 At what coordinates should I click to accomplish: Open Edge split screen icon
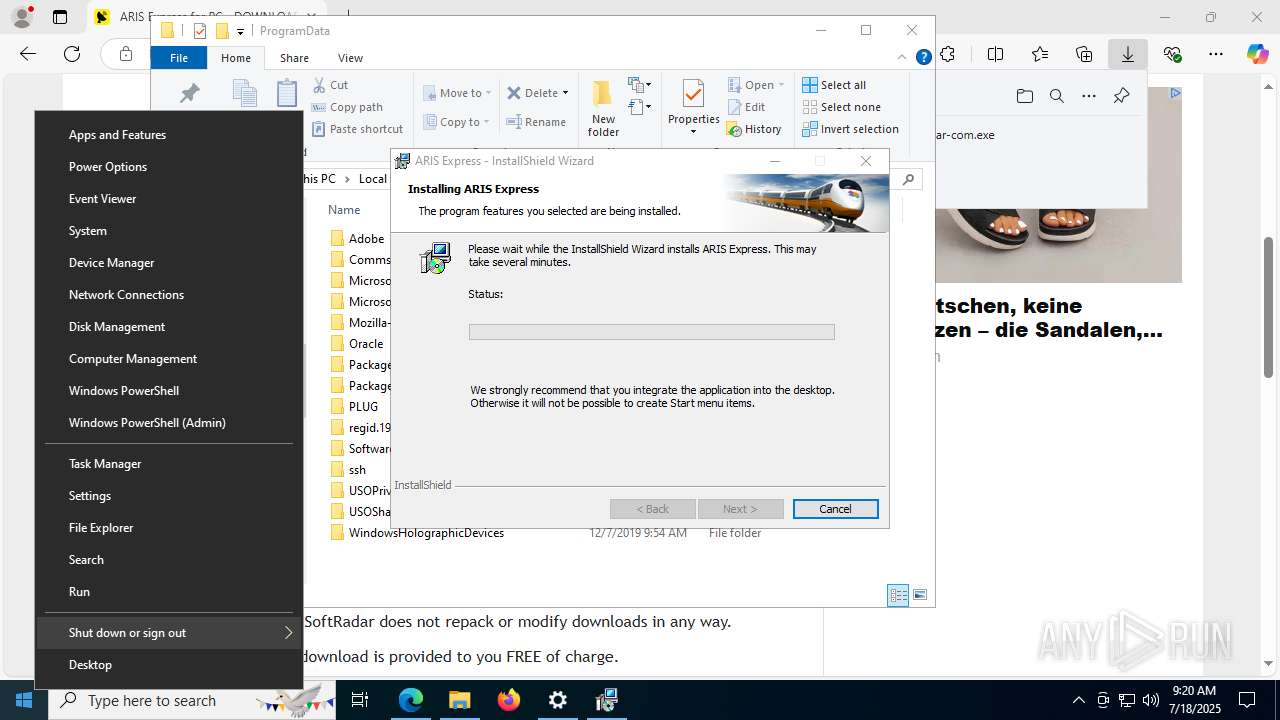[x=995, y=54]
